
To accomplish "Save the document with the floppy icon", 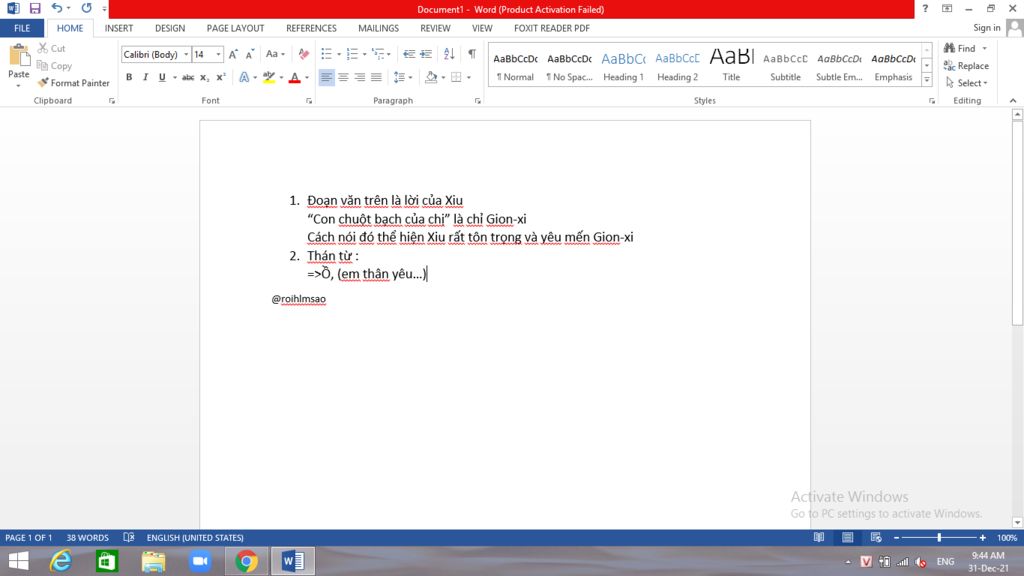I will click(35, 8).
